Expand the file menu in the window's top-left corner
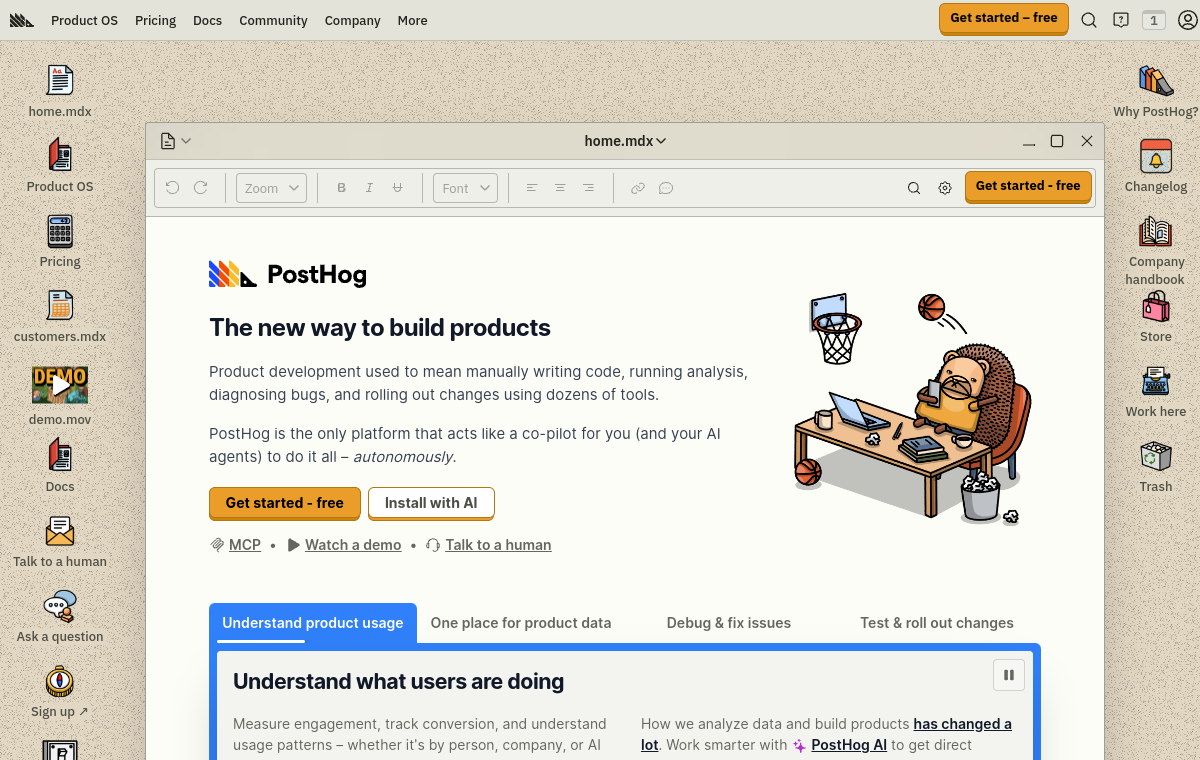This screenshot has height=760, width=1200. [176, 141]
